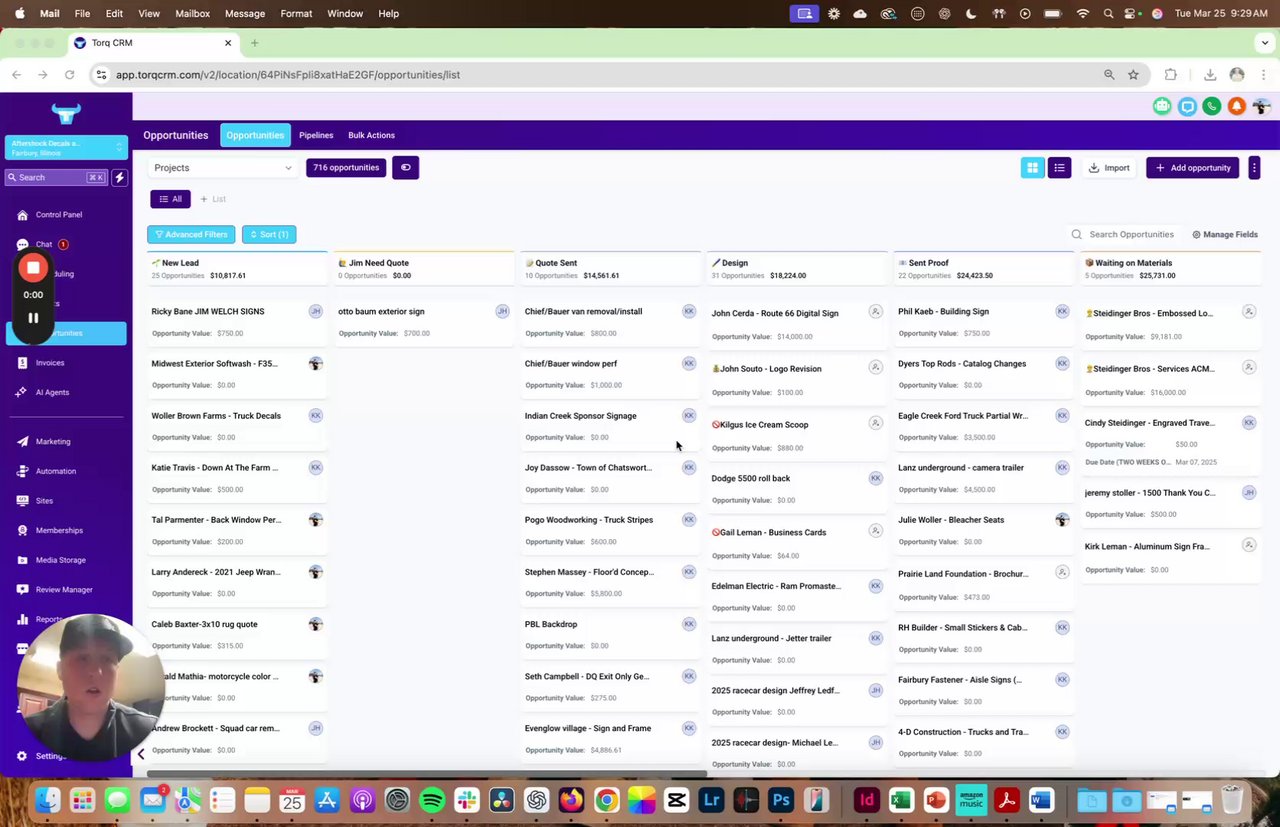The image size is (1280, 827).
Task: Add a new smart List tab
Action: (213, 199)
